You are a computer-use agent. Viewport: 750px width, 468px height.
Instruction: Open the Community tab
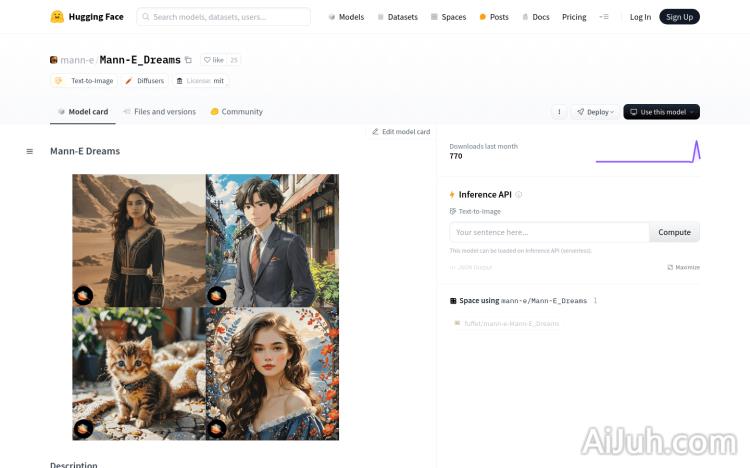(237, 112)
